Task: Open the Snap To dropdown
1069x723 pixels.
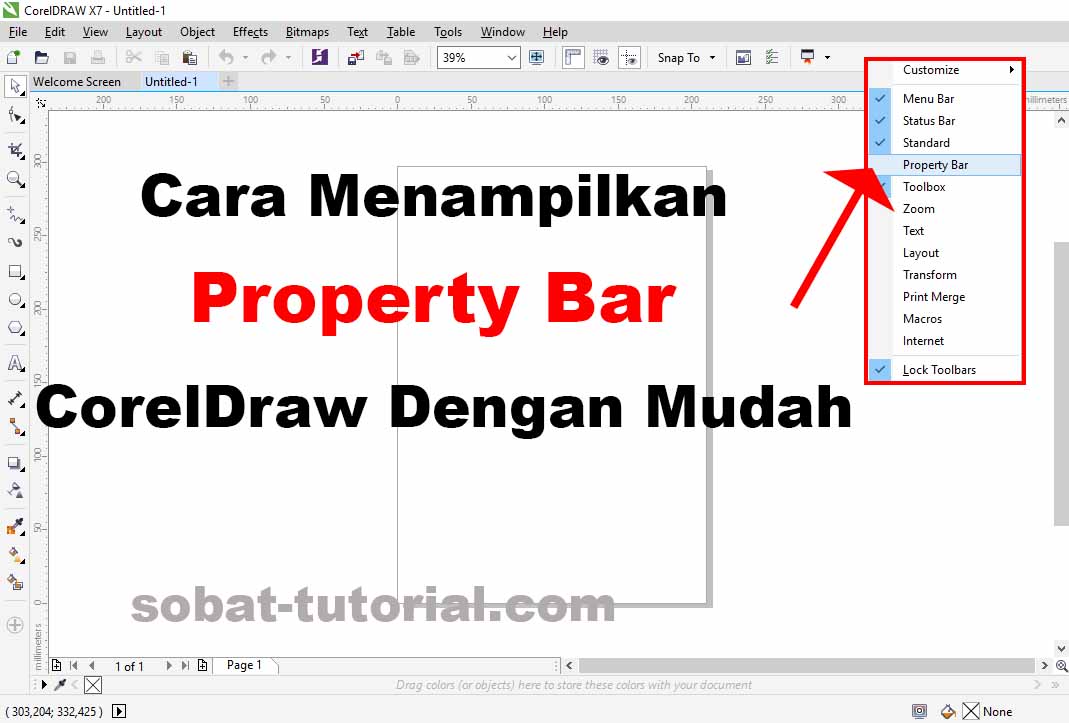Action: pos(686,57)
